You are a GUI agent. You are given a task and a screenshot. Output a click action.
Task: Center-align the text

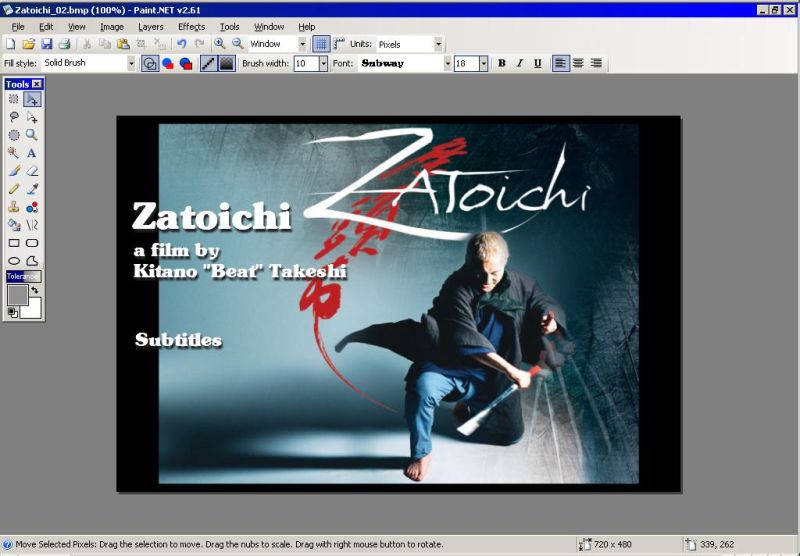click(578, 63)
